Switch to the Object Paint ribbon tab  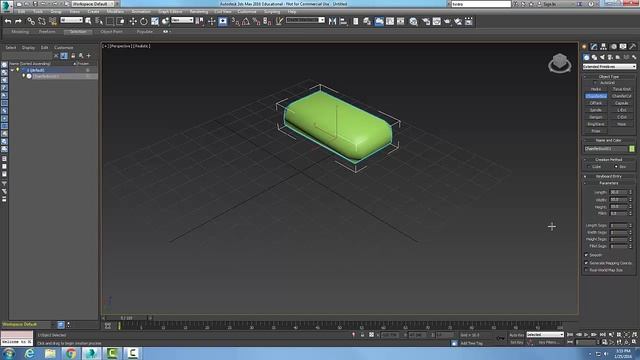click(111, 31)
